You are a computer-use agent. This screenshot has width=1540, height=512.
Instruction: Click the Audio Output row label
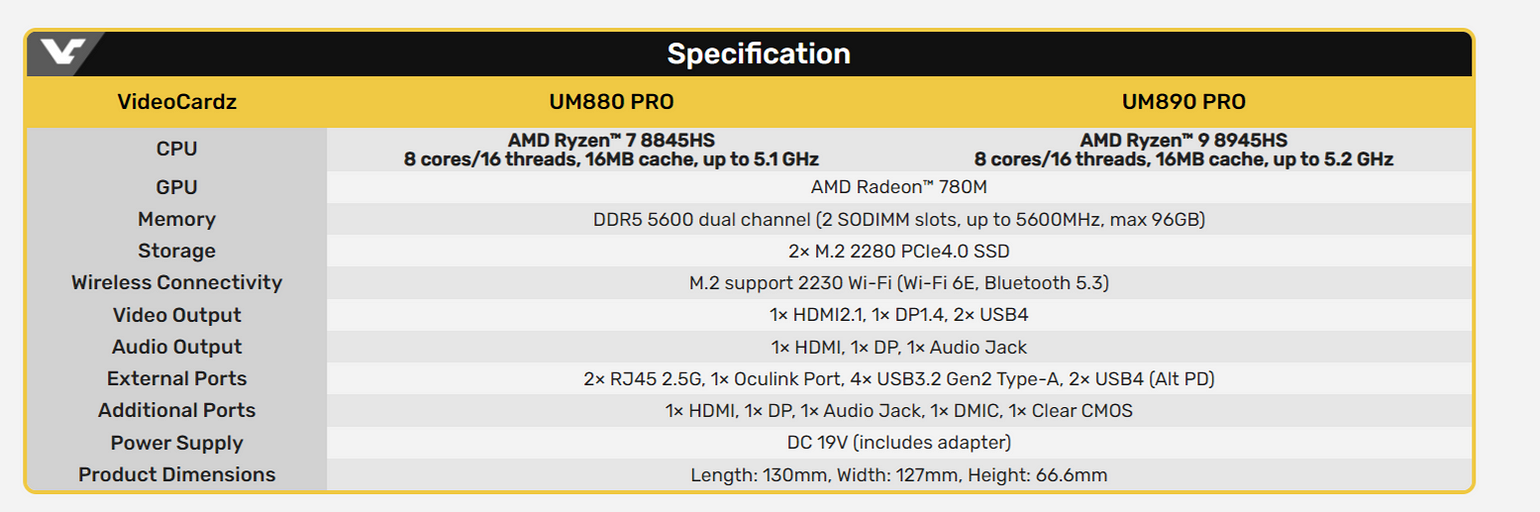pyautogui.click(x=177, y=347)
